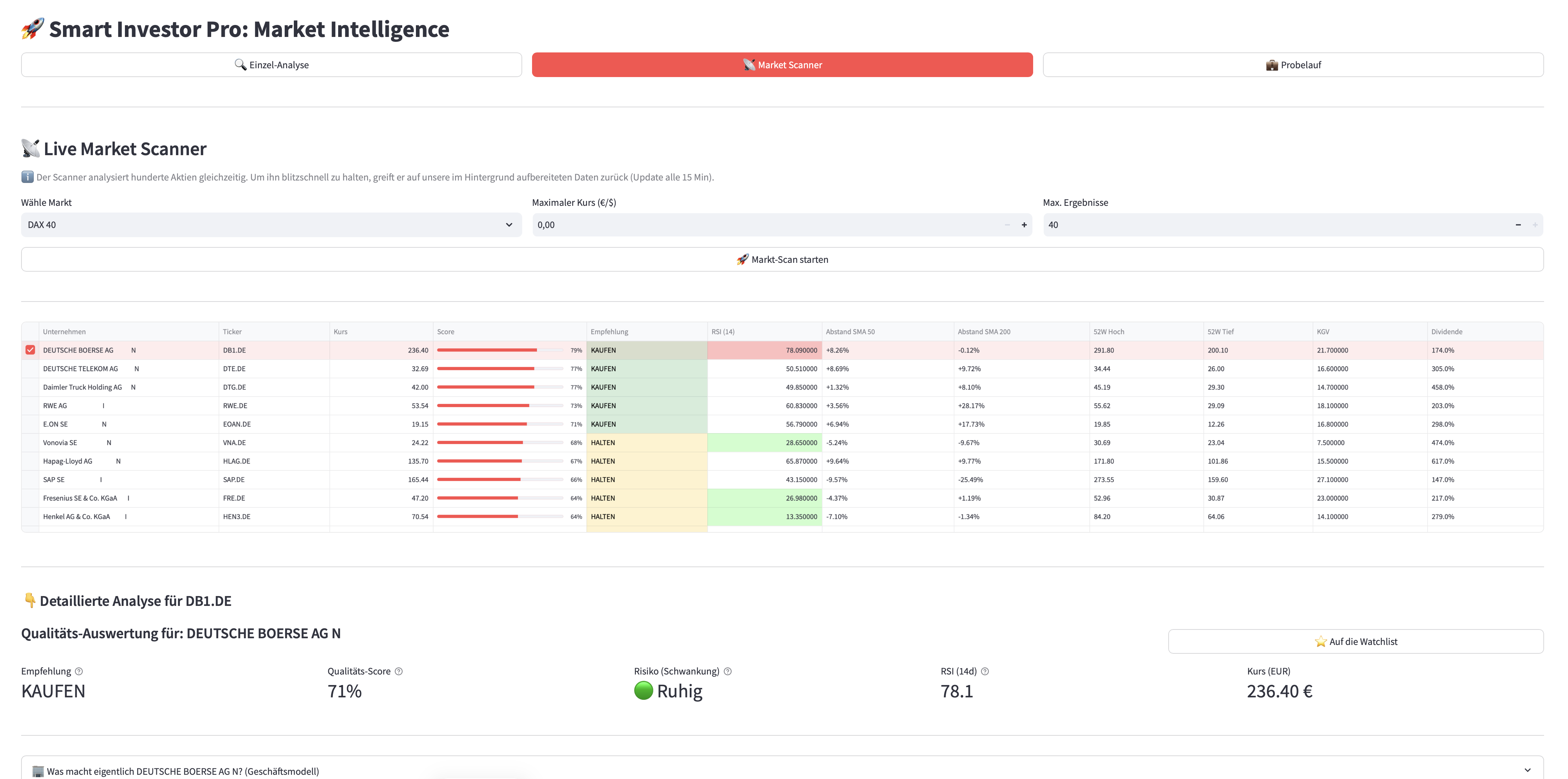Sort by the Ticker column header
The height and width of the screenshot is (779, 1568).
tap(274, 332)
